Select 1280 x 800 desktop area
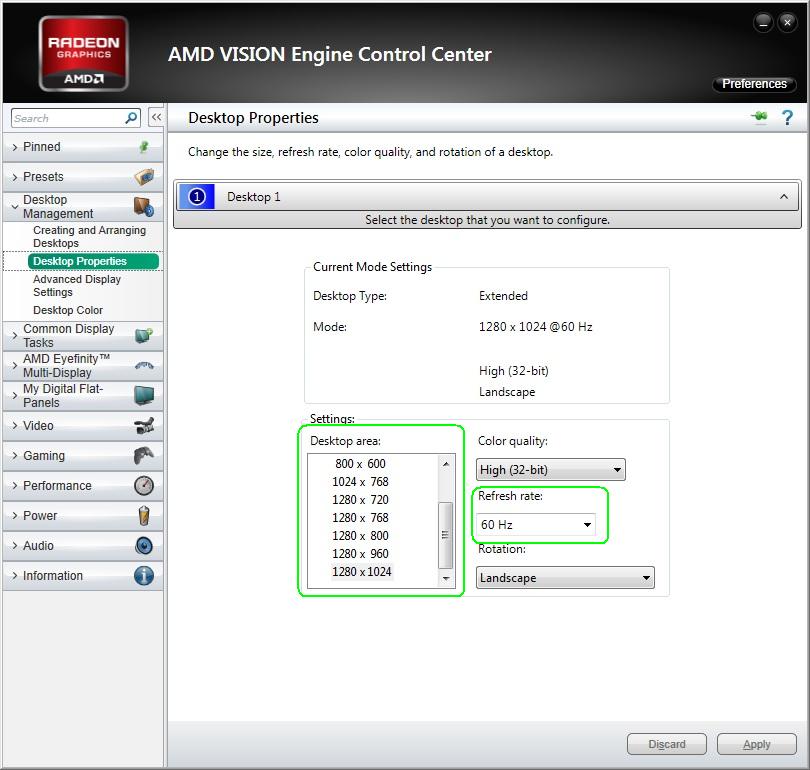Image resolution: width=810 pixels, height=770 pixels. (361, 536)
